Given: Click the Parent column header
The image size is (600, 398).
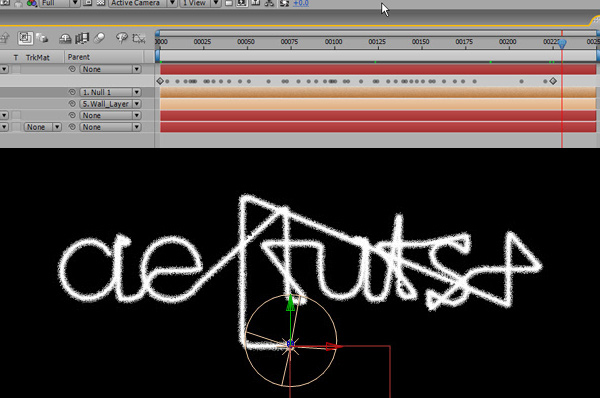Looking at the screenshot, I should (78, 57).
